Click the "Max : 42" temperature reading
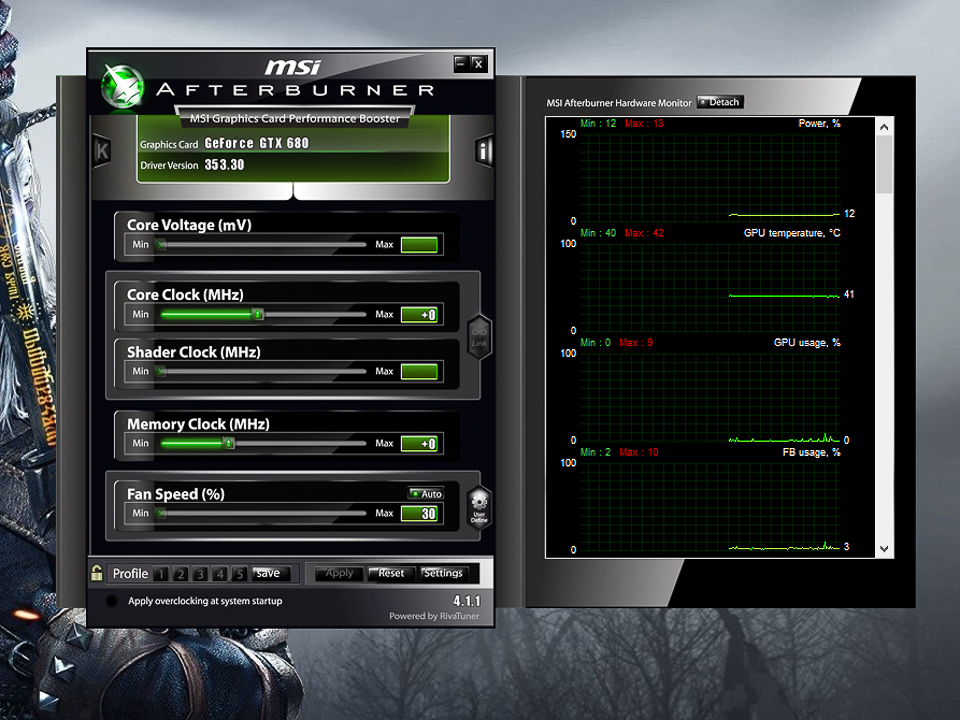This screenshot has height=720, width=960. pos(644,233)
